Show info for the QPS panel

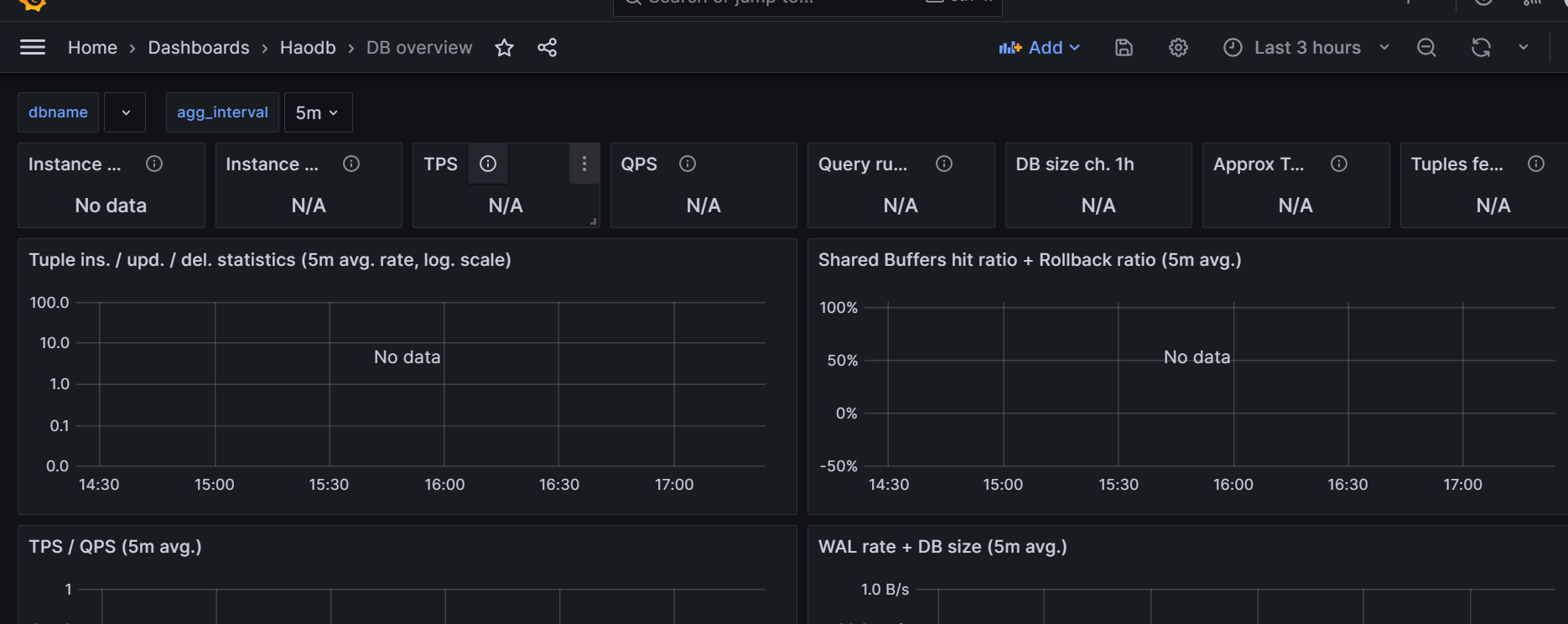[x=688, y=164]
